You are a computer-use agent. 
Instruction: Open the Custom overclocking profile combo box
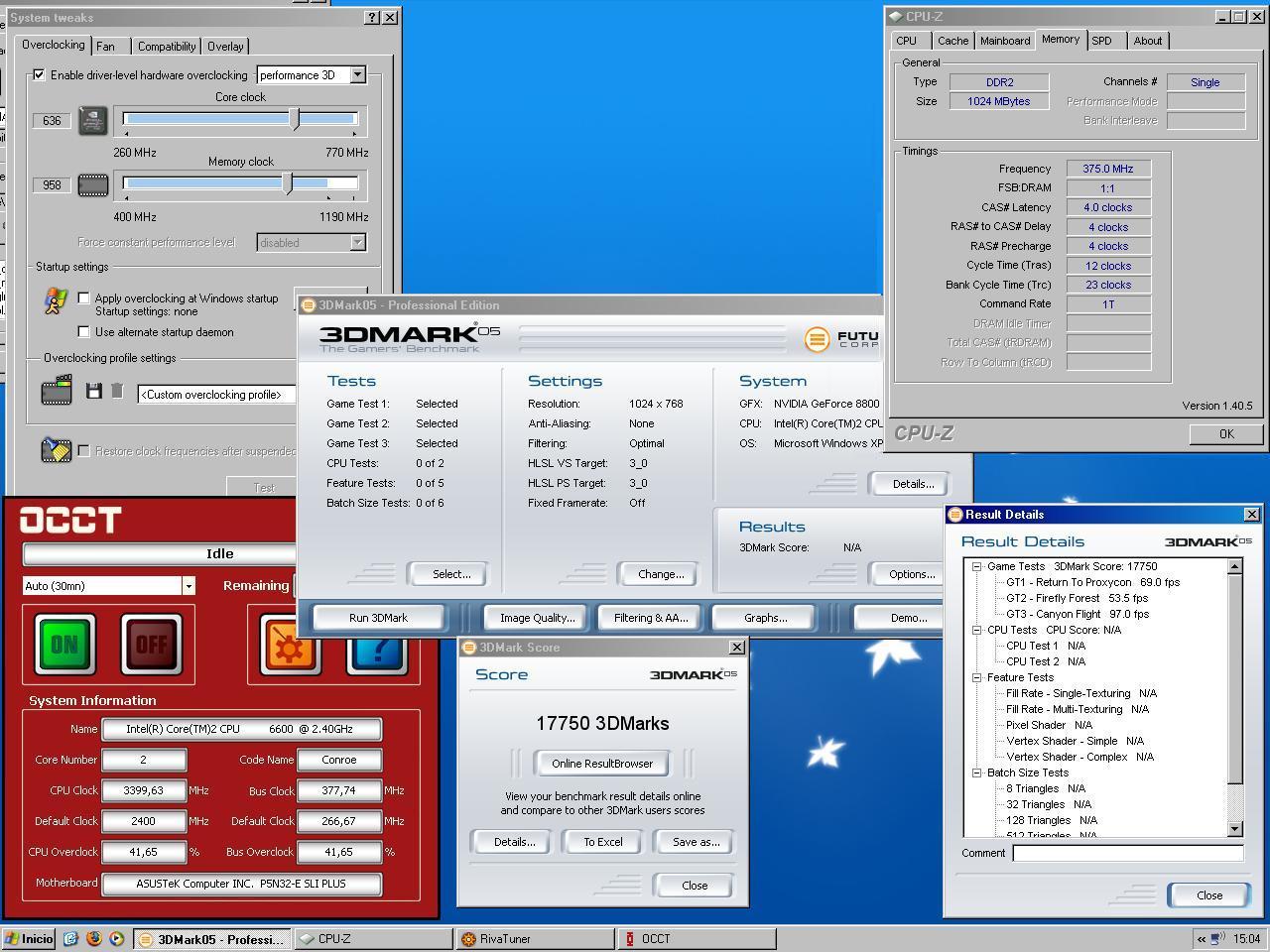click(x=217, y=395)
